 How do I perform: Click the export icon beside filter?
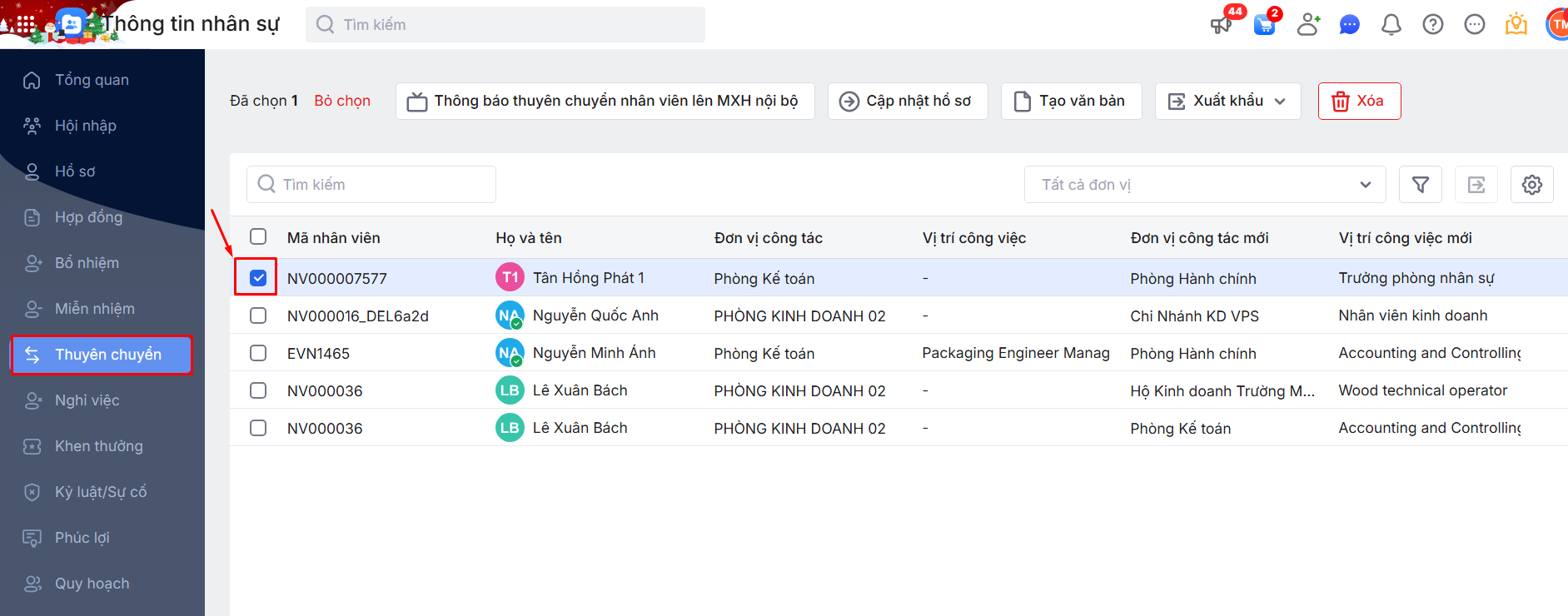pos(1476,185)
